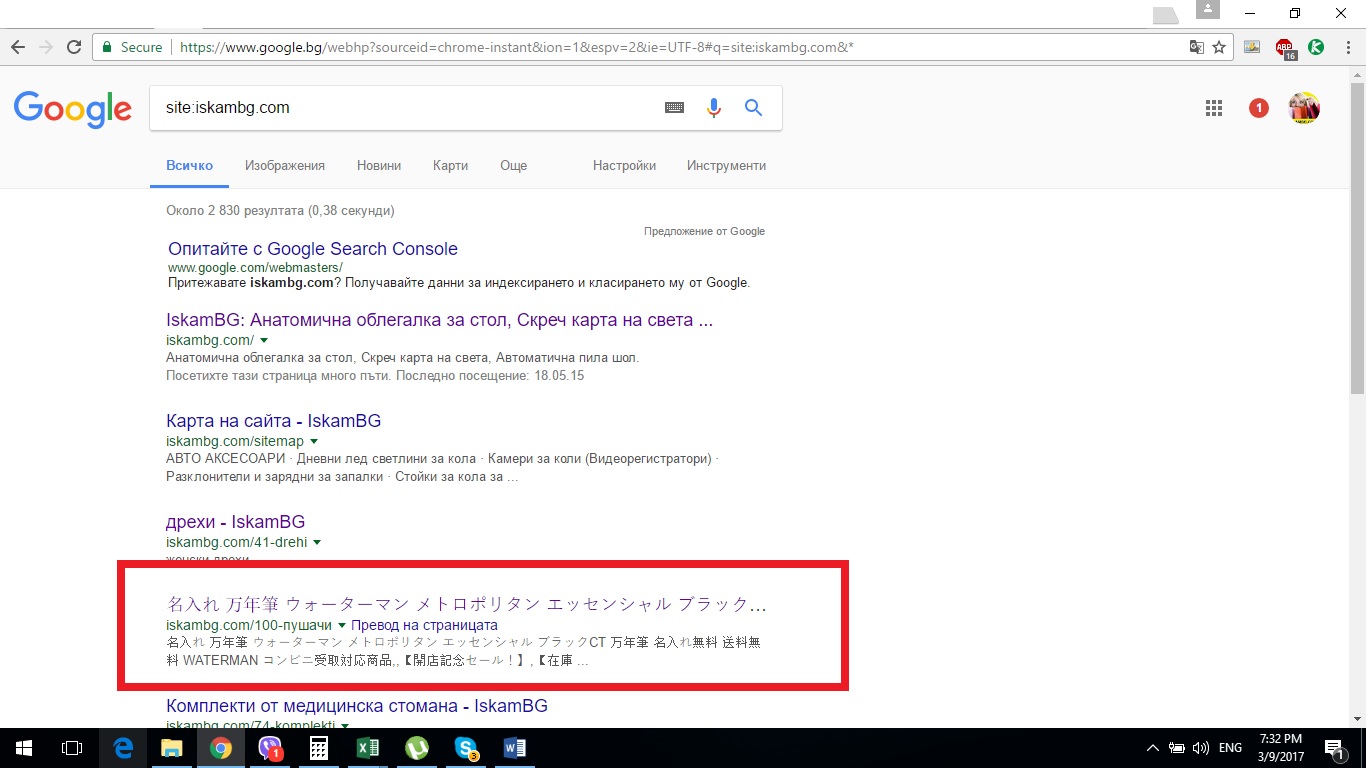Open Google notifications badge
The width and height of the screenshot is (1366, 768).
[1259, 108]
